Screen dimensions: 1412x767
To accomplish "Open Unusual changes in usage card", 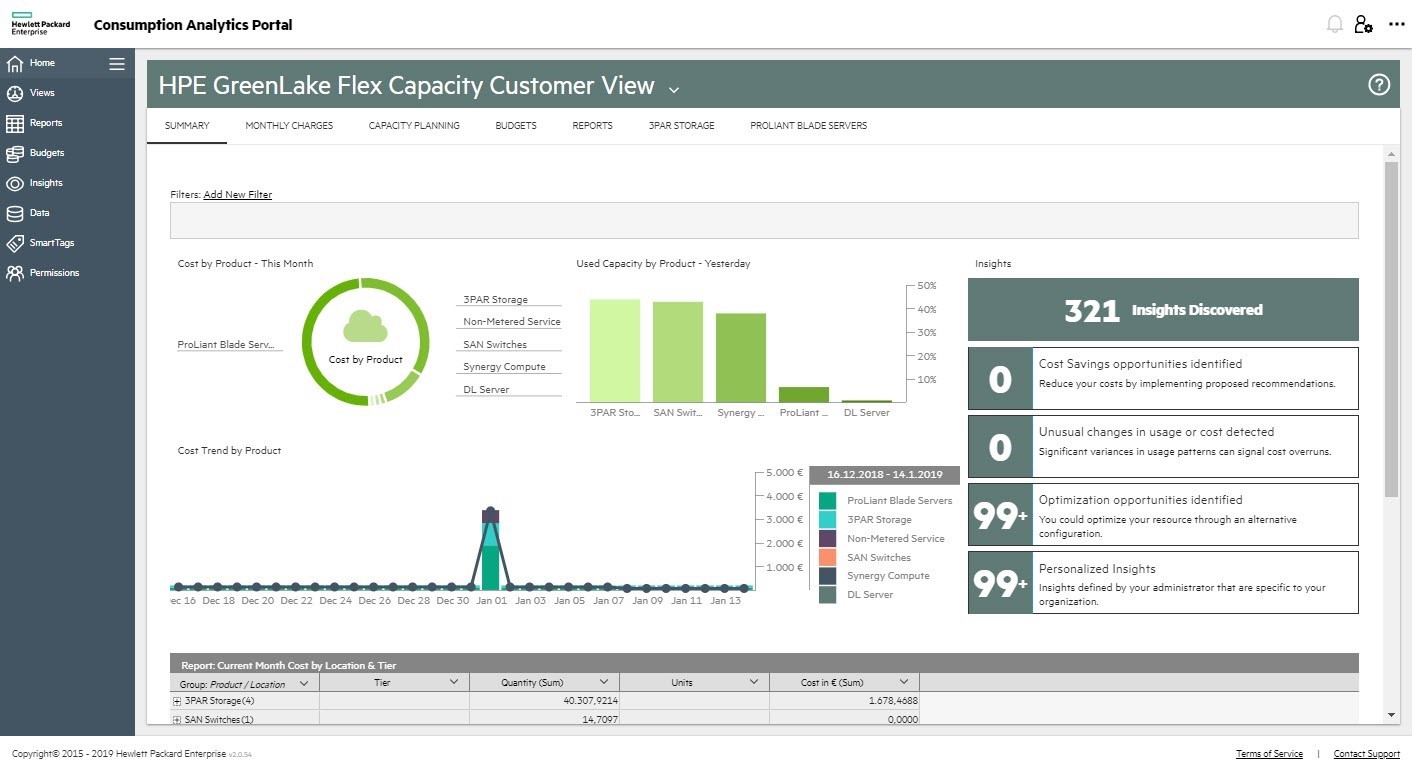I will 1163,447.
